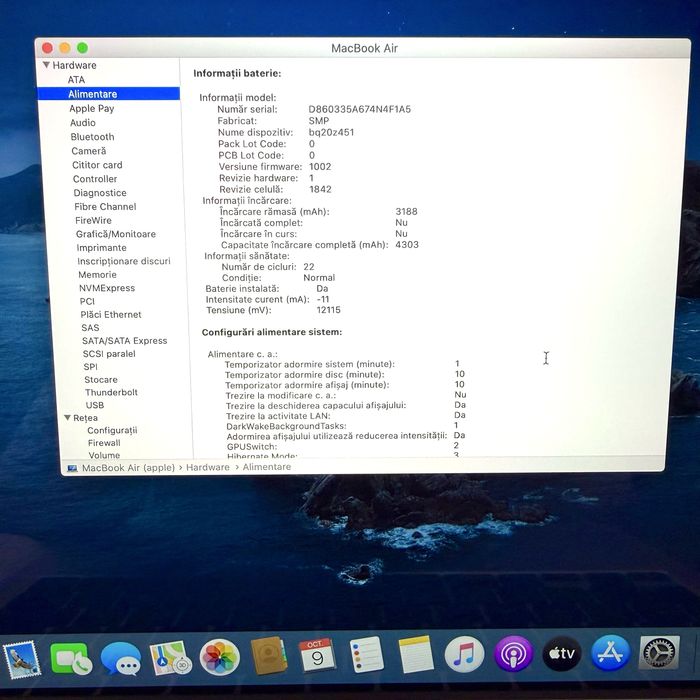Collapse the Rețea section triangle
Screen dimensions: 700x700
(67, 418)
